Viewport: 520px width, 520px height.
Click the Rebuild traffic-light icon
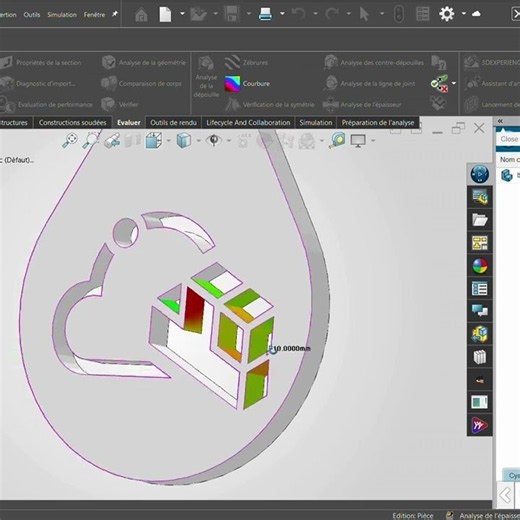pos(399,14)
